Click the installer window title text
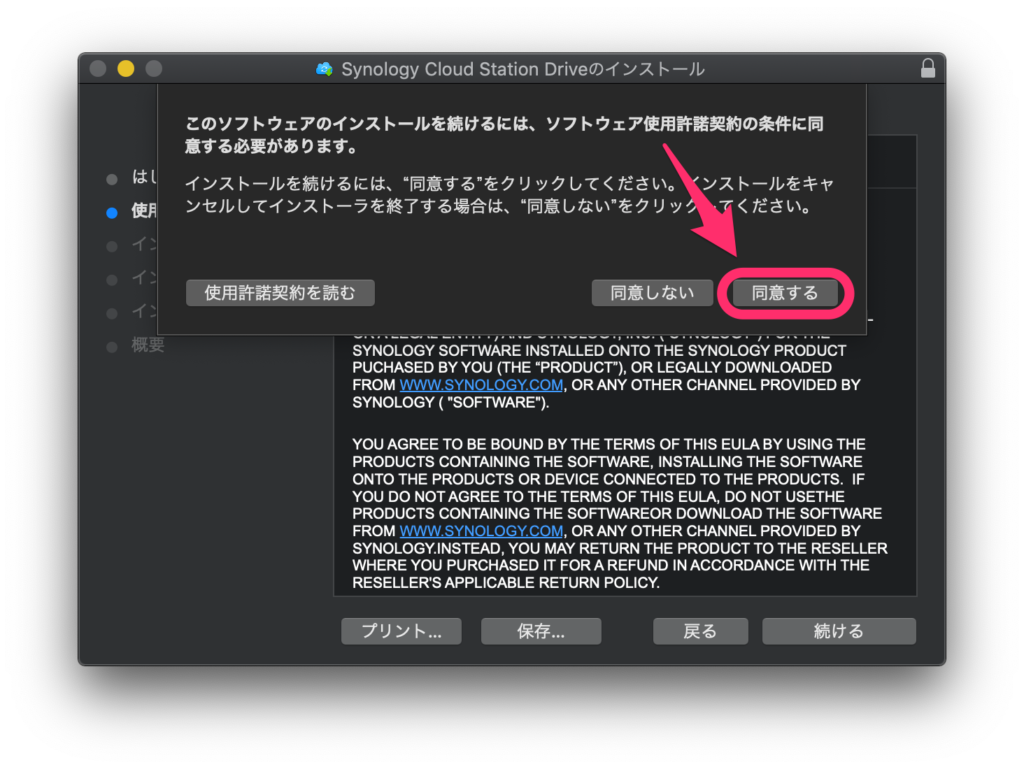 [522, 69]
